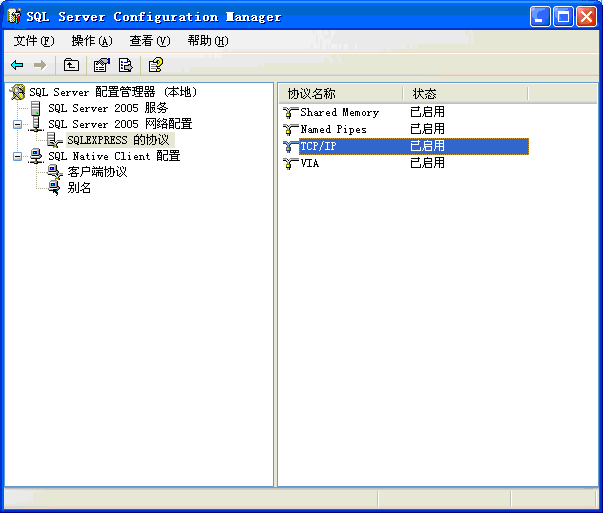Select the TCP/IP protocol name

click(x=318, y=147)
